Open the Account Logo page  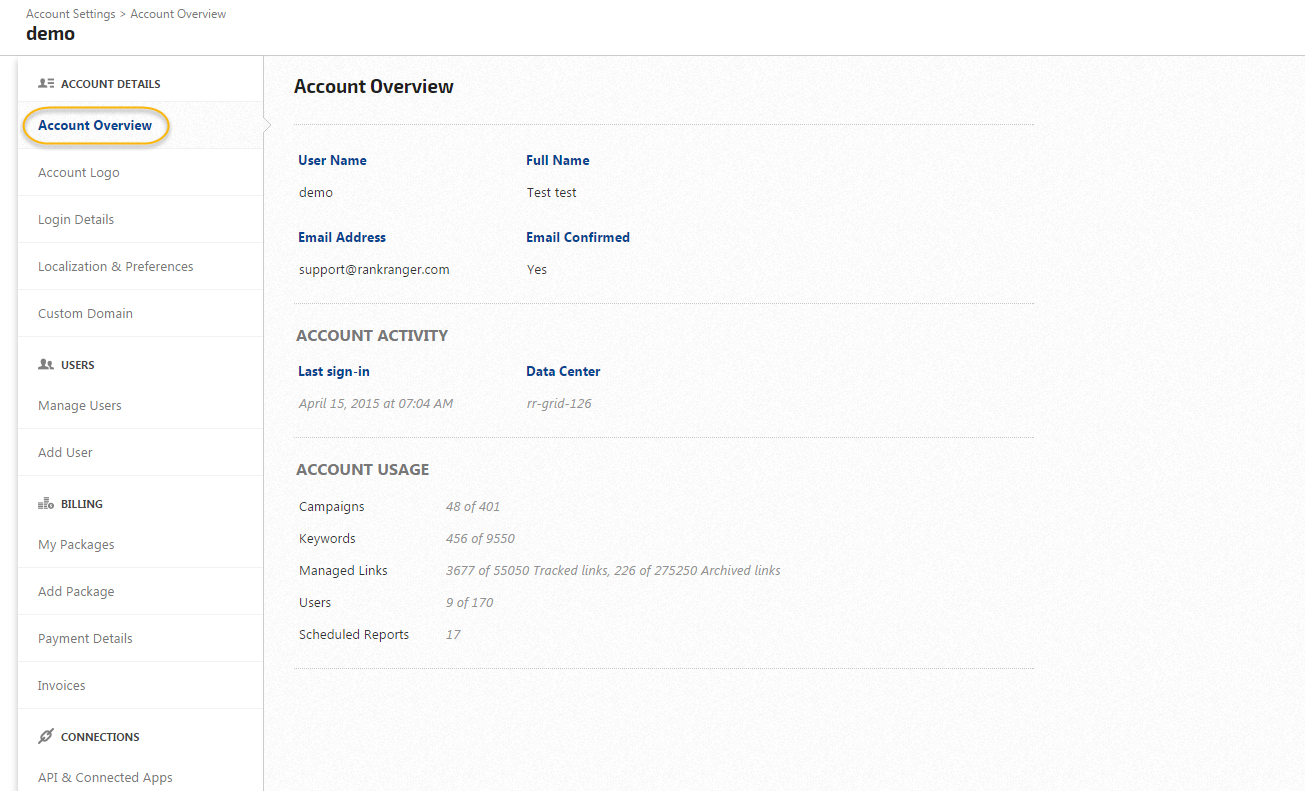coord(79,173)
